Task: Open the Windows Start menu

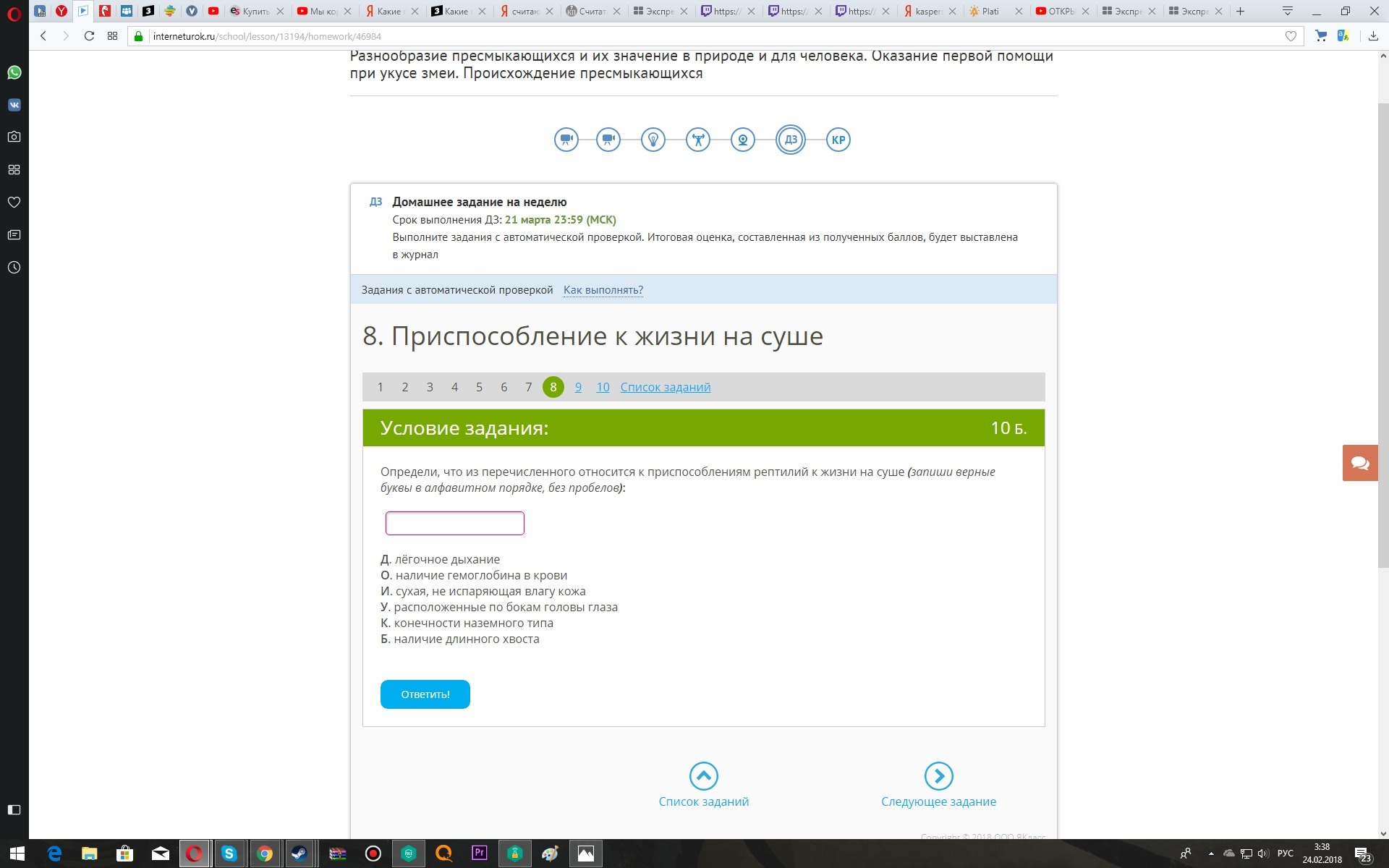Action: click(x=17, y=854)
